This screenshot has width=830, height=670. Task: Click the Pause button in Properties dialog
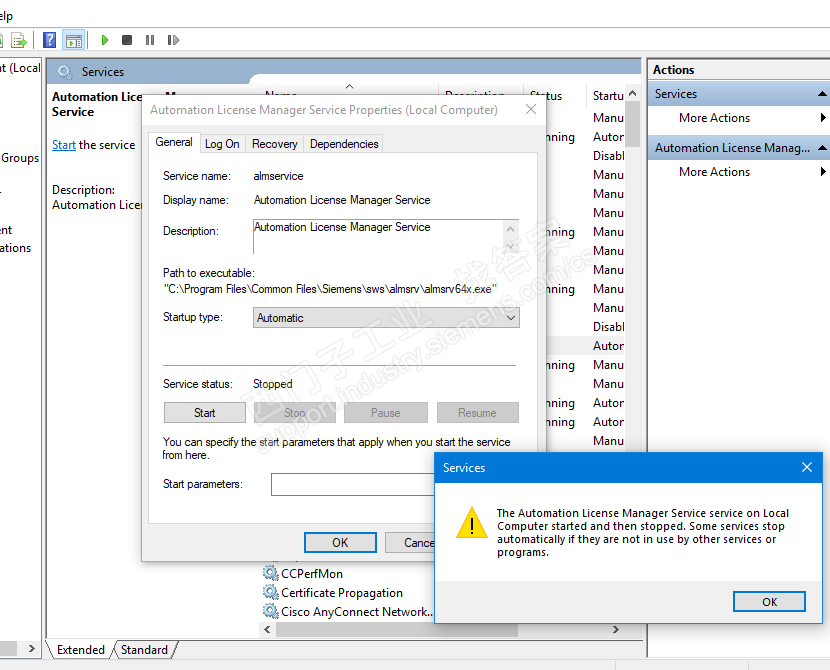pos(385,413)
